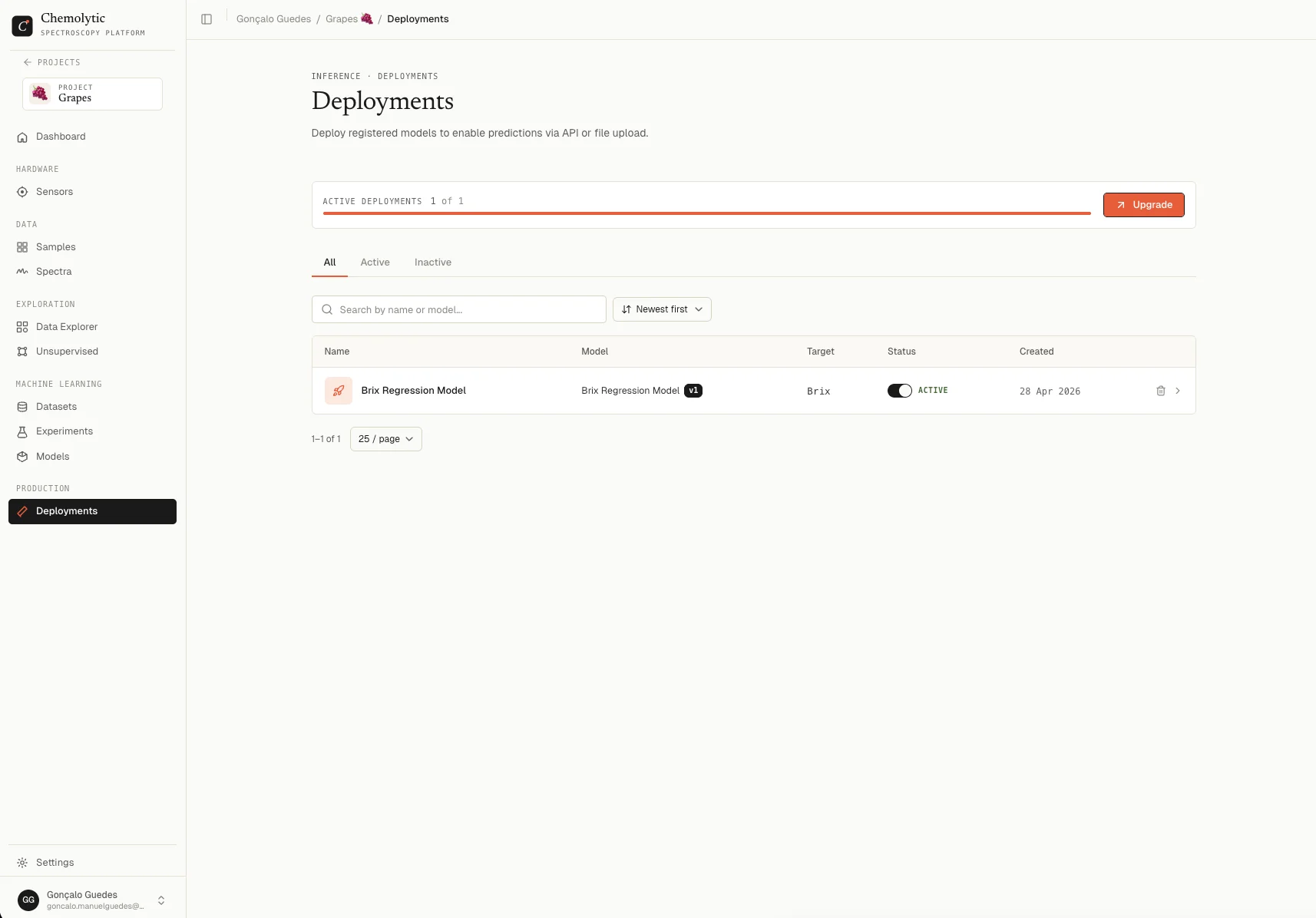Click the v1 version badge
Image resolution: width=1316 pixels, height=918 pixels.
693,391
